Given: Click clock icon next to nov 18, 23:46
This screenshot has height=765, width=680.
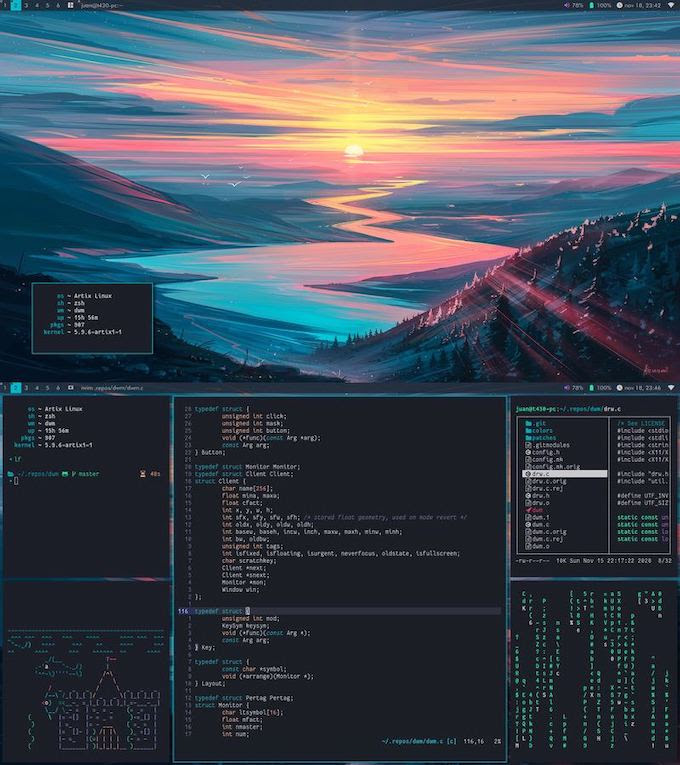Looking at the screenshot, I should [620, 388].
